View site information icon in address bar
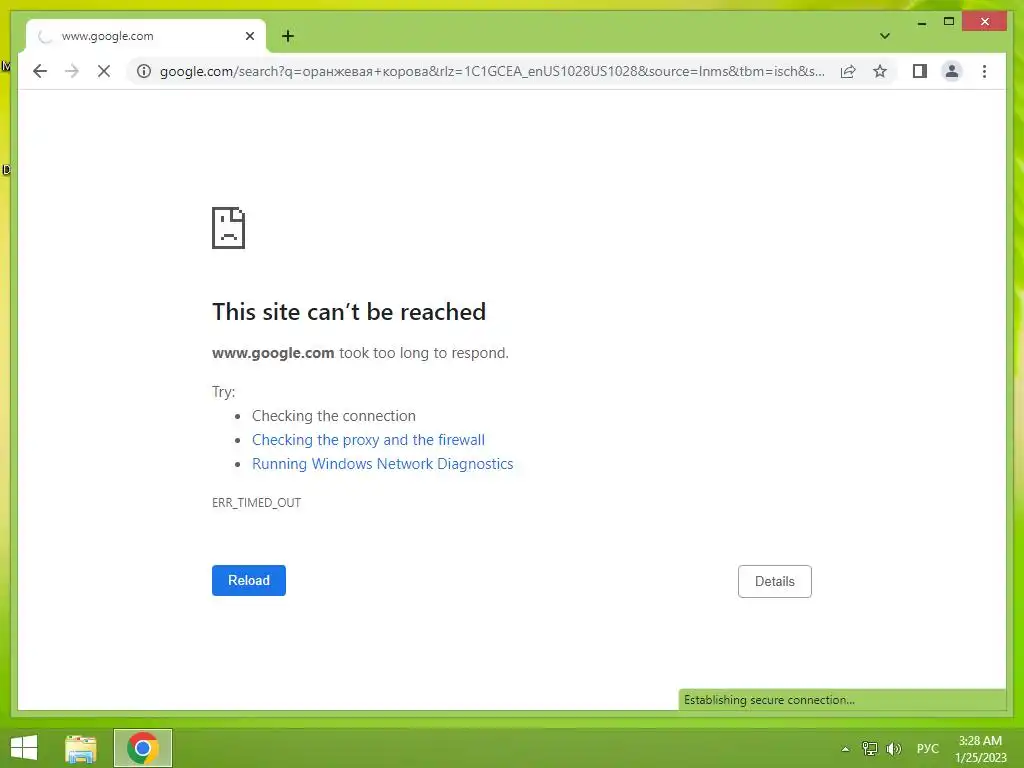The height and width of the screenshot is (768, 1024). coord(144,71)
